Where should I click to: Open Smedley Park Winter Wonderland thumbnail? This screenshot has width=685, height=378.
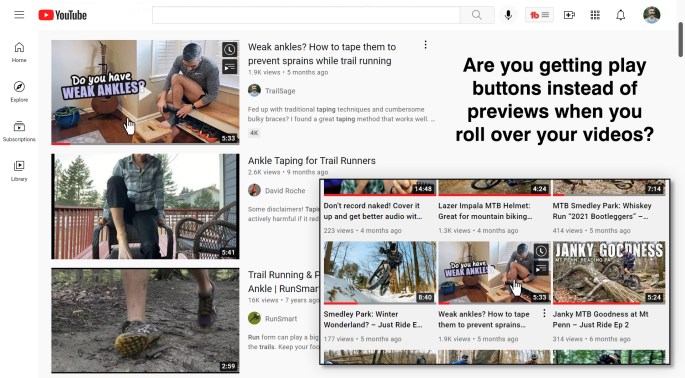[380, 273]
